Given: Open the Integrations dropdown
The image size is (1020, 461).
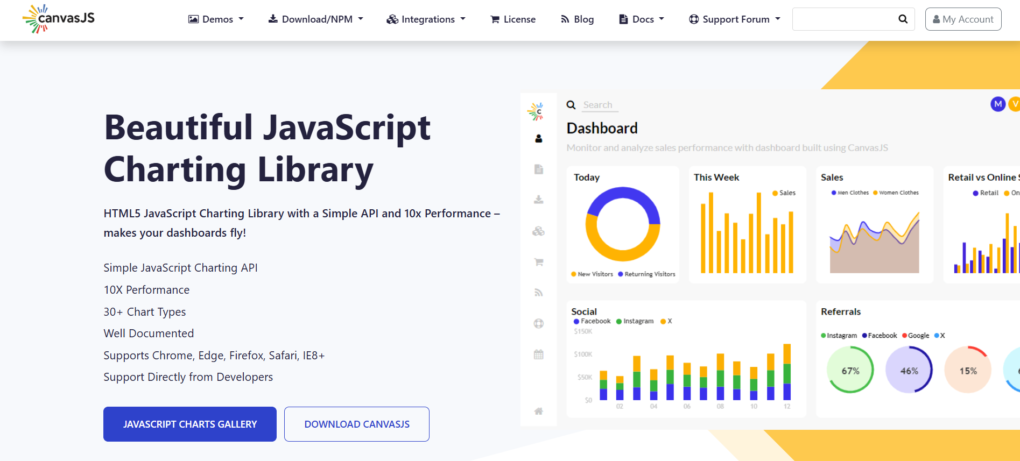Looking at the screenshot, I should pyautogui.click(x=426, y=20).
